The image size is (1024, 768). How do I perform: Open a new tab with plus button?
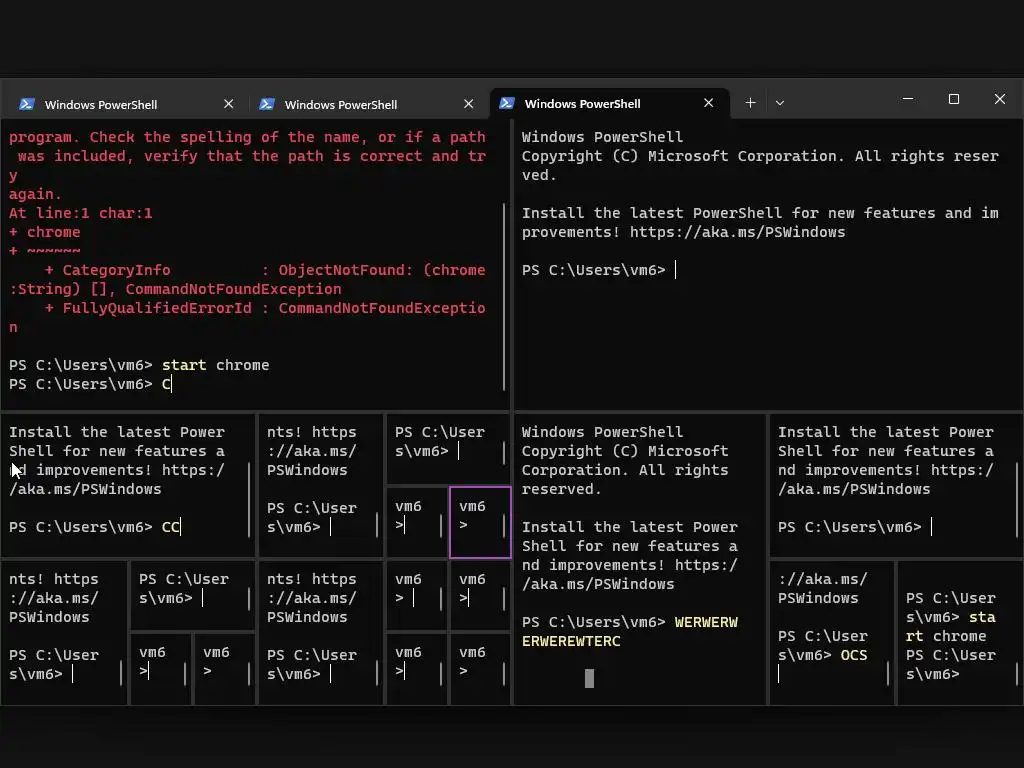pyautogui.click(x=750, y=103)
